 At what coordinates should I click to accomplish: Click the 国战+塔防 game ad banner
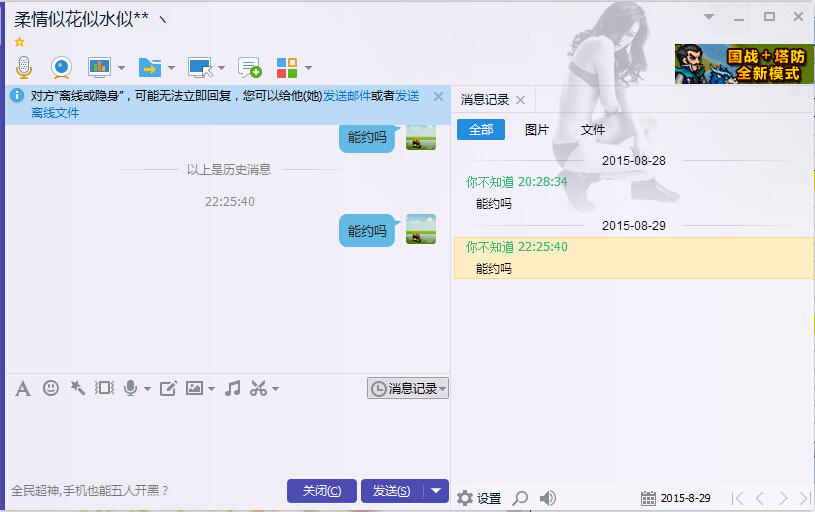click(744, 64)
